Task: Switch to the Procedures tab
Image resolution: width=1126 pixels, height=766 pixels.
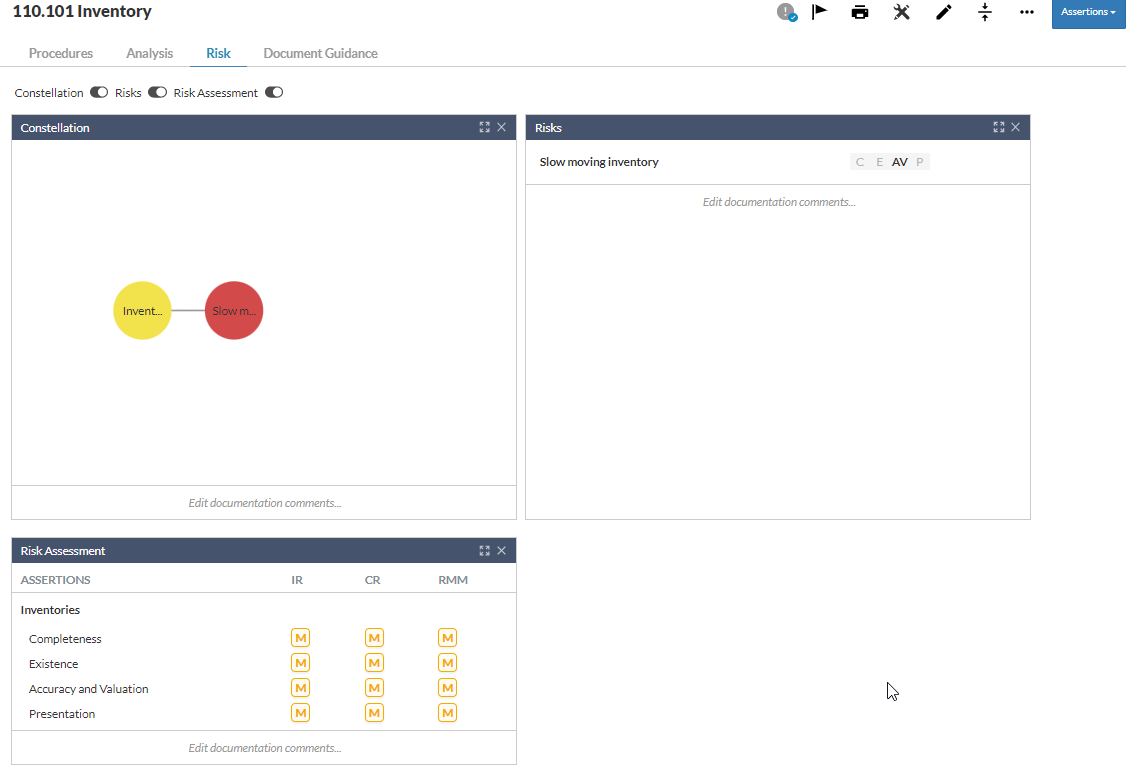Action: pyautogui.click(x=61, y=53)
